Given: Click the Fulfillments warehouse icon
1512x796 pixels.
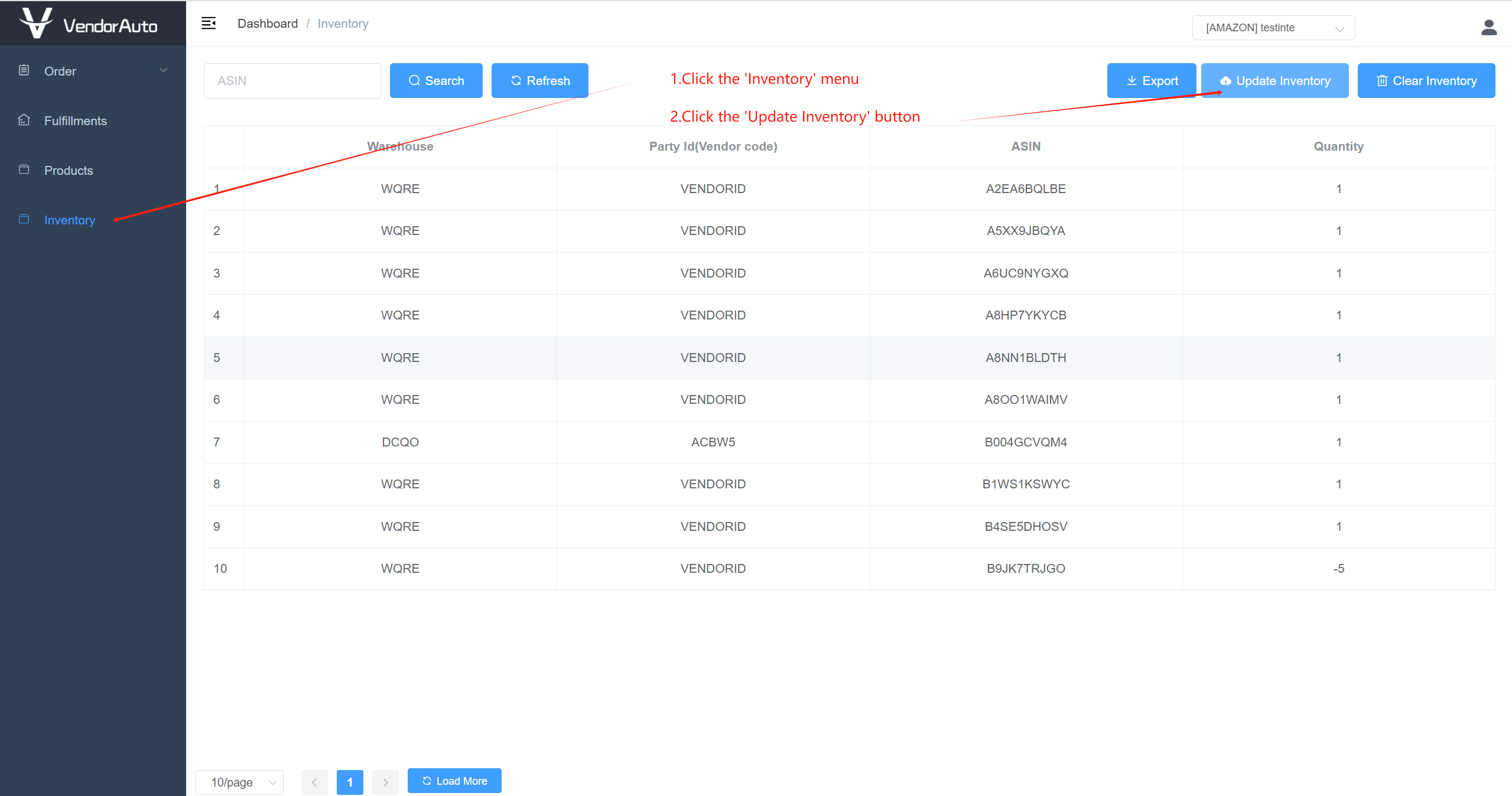Looking at the screenshot, I should [x=24, y=120].
